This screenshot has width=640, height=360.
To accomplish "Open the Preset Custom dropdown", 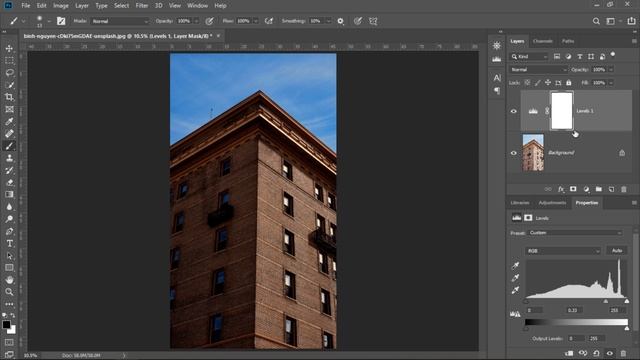I will pyautogui.click(x=575, y=233).
